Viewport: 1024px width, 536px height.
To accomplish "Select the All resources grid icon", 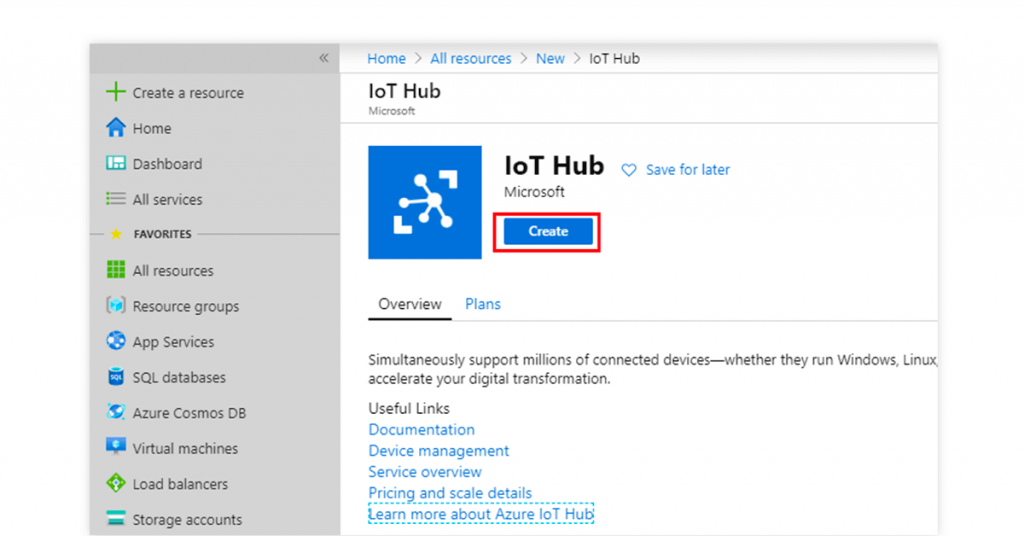I will click(x=116, y=270).
